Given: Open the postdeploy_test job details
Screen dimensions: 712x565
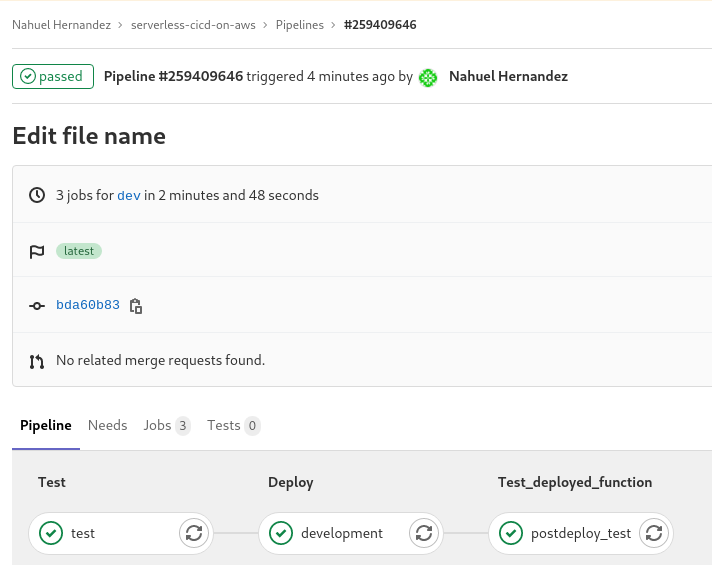Looking at the screenshot, I should tap(580, 533).
